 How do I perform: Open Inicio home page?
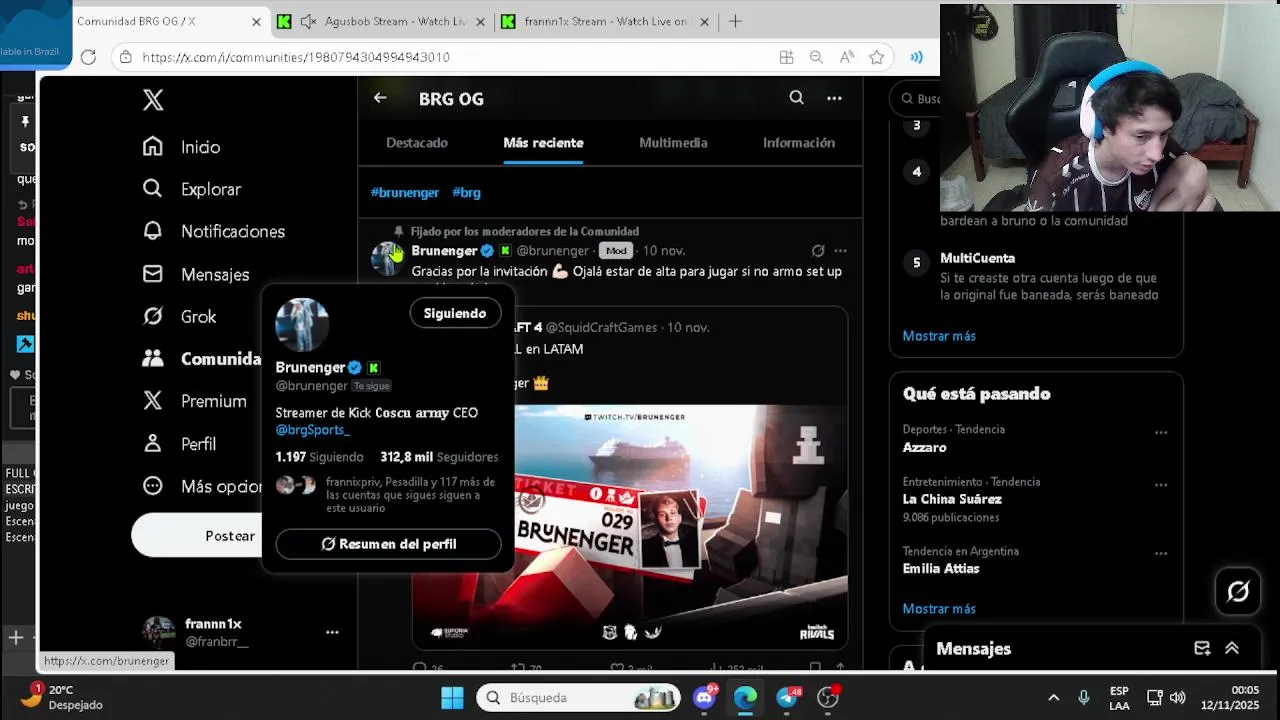click(181, 147)
